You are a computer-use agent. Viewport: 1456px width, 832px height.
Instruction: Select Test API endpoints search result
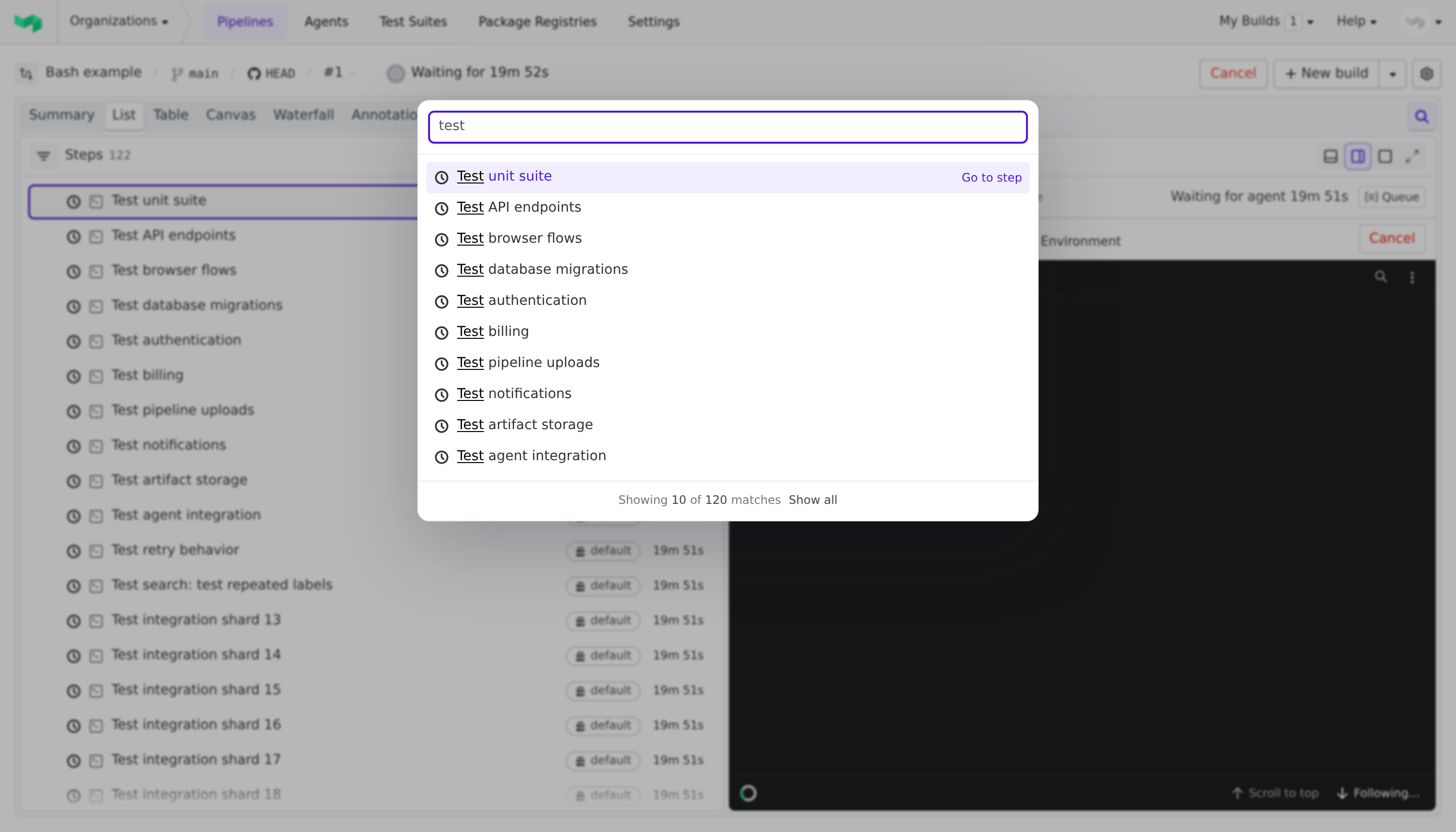(728, 208)
